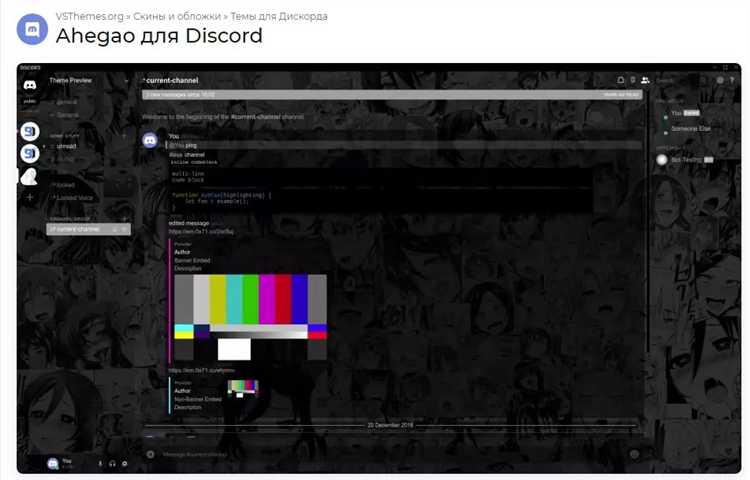Mute the microphone in user panel
The height and width of the screenshot is (480, 750).
tap(100, 463)
